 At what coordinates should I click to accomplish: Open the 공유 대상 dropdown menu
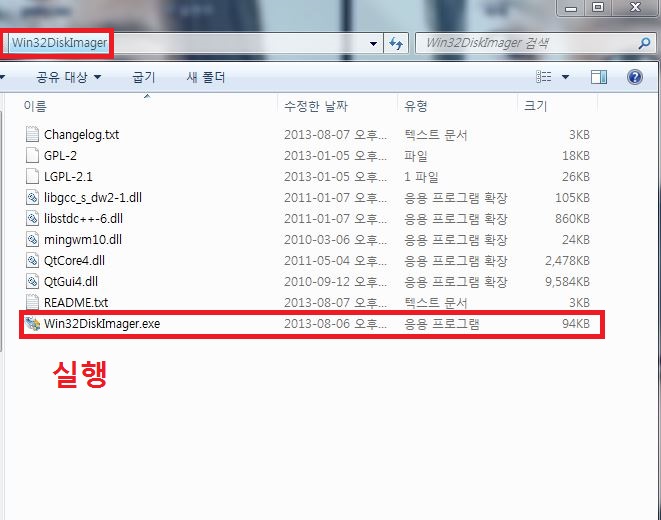click(x=68, y=77)
